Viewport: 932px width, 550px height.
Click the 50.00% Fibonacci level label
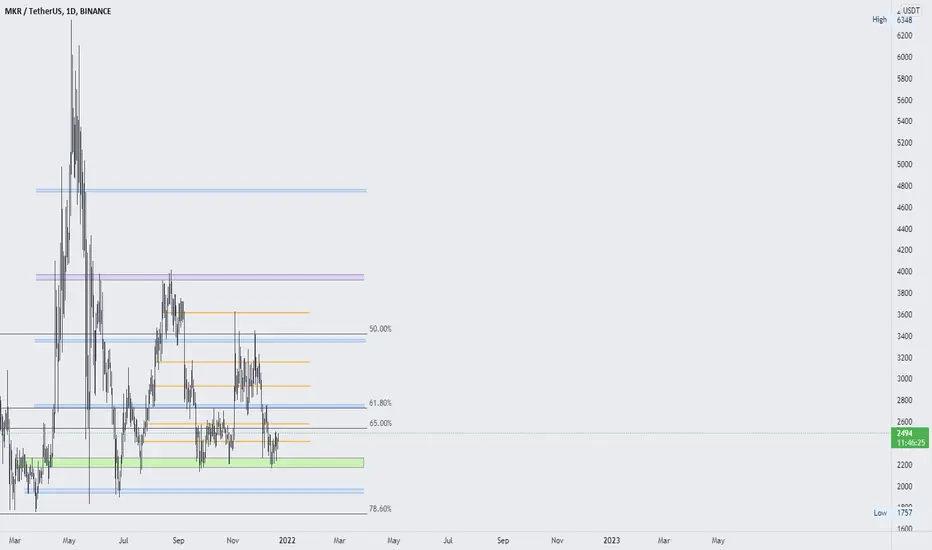380,329
